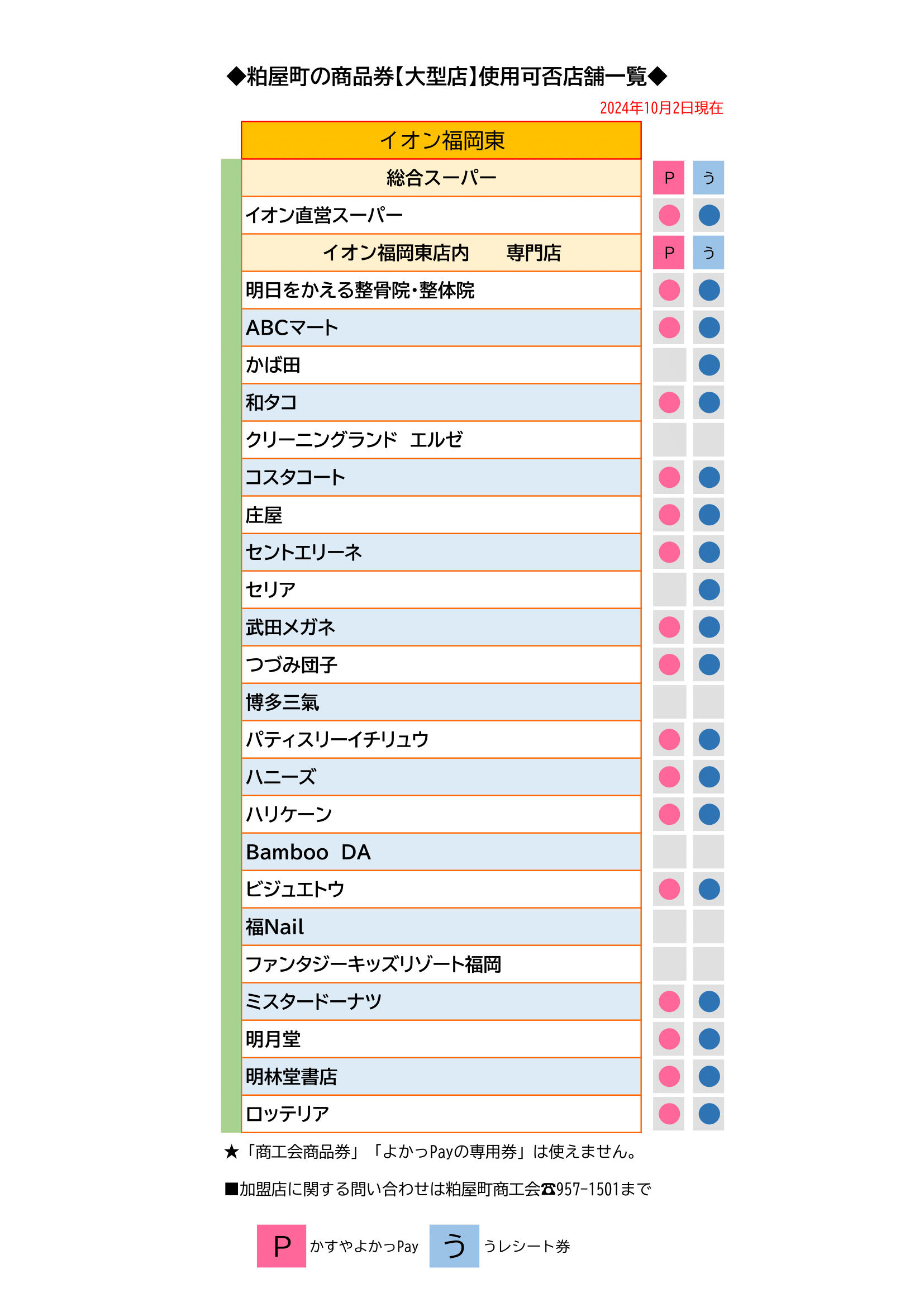Click the イオン福岡東店内 専門店 heading
The width and height of the screenshot is (924, 1307).
(441, 253)
